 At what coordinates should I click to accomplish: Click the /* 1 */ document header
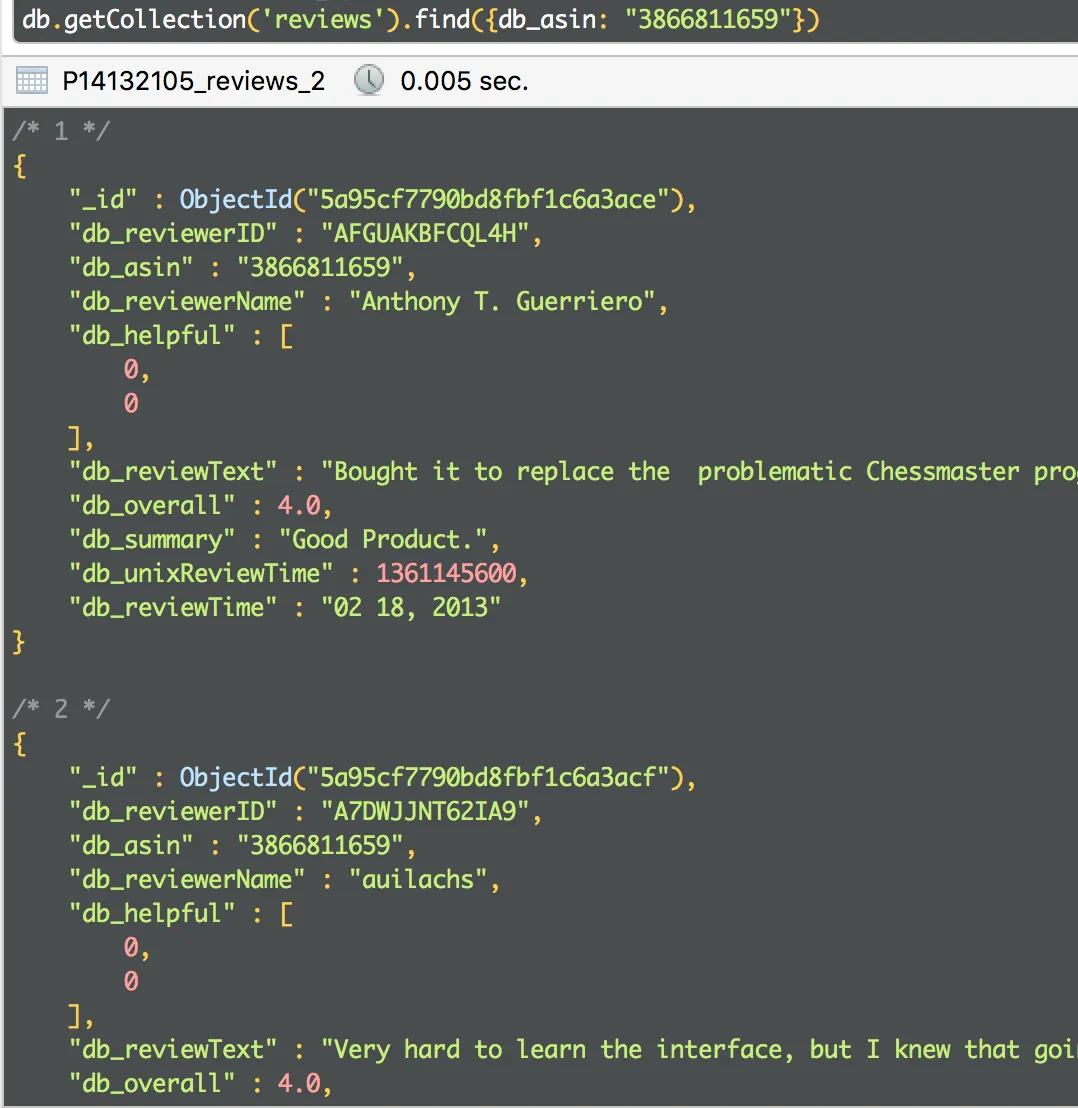(61, 131)
